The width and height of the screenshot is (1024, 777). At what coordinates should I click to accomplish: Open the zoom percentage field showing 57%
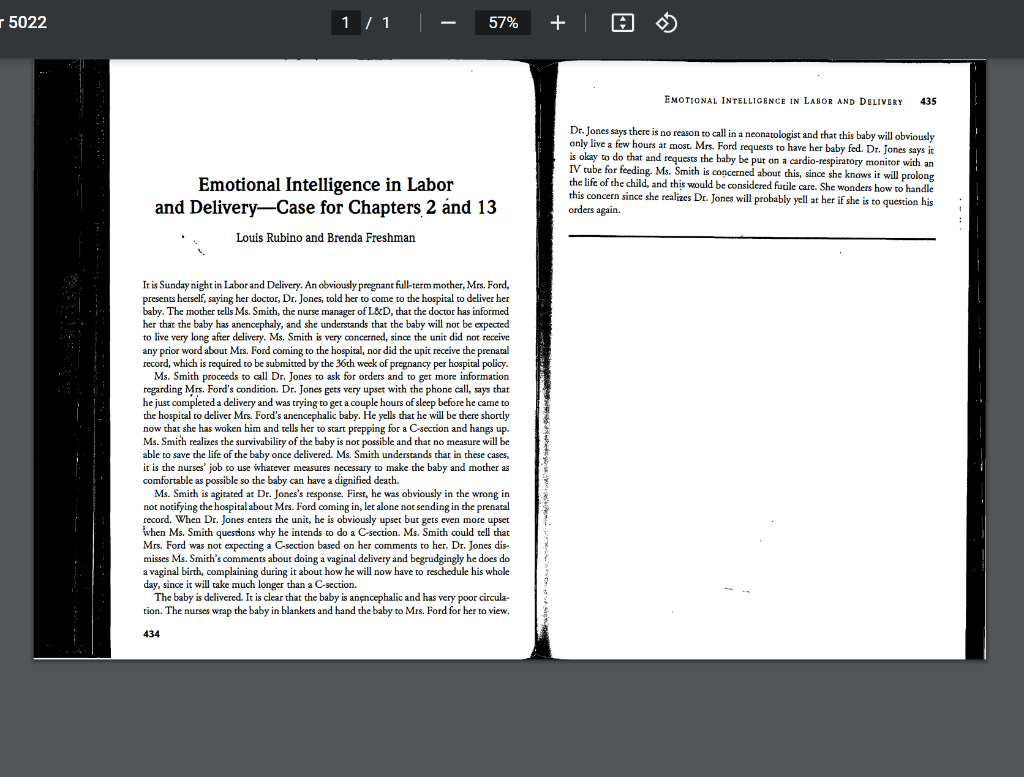point(502,22)
